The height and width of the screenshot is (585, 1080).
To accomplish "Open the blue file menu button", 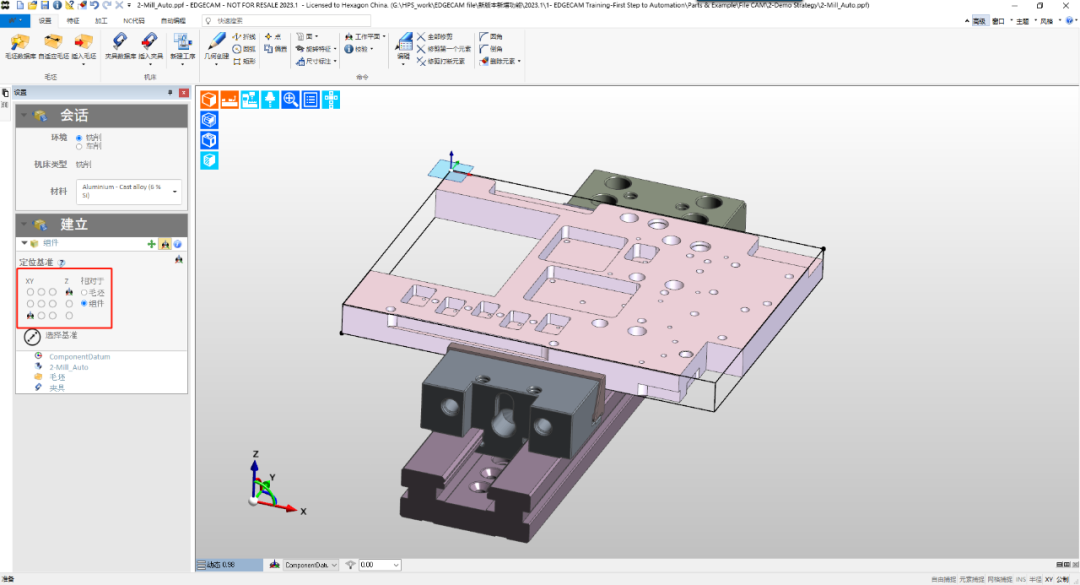I will 14,21.
